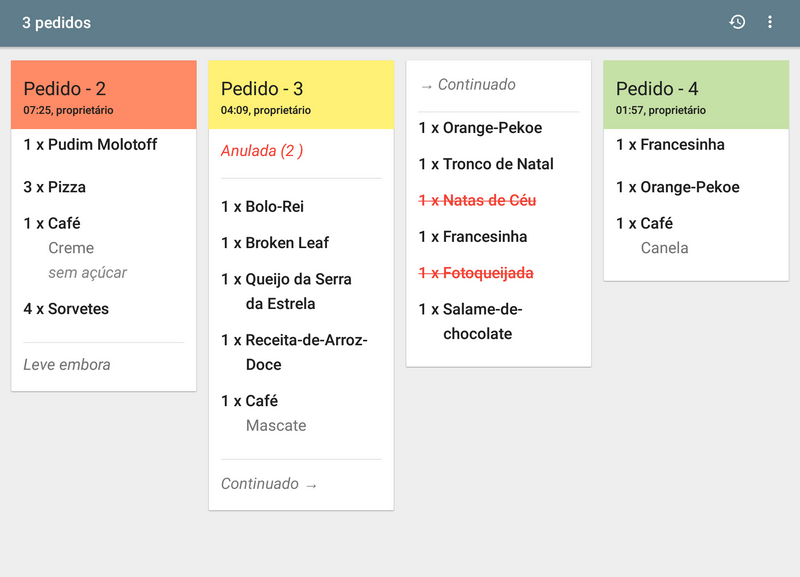Tap the Salame-de-chocolate item
This screenshot has height=577, width=800.
point(471,321)
